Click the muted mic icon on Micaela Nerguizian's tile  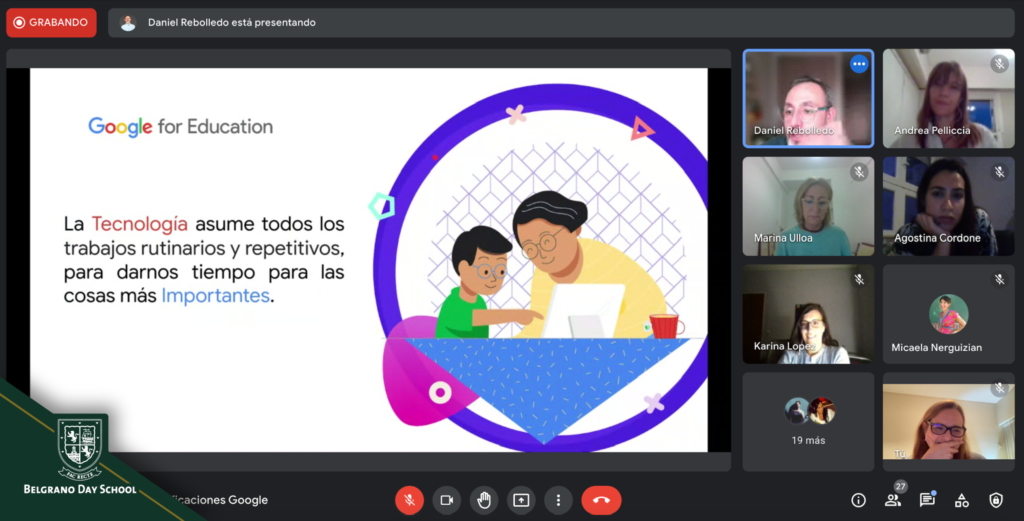[999, 279]
